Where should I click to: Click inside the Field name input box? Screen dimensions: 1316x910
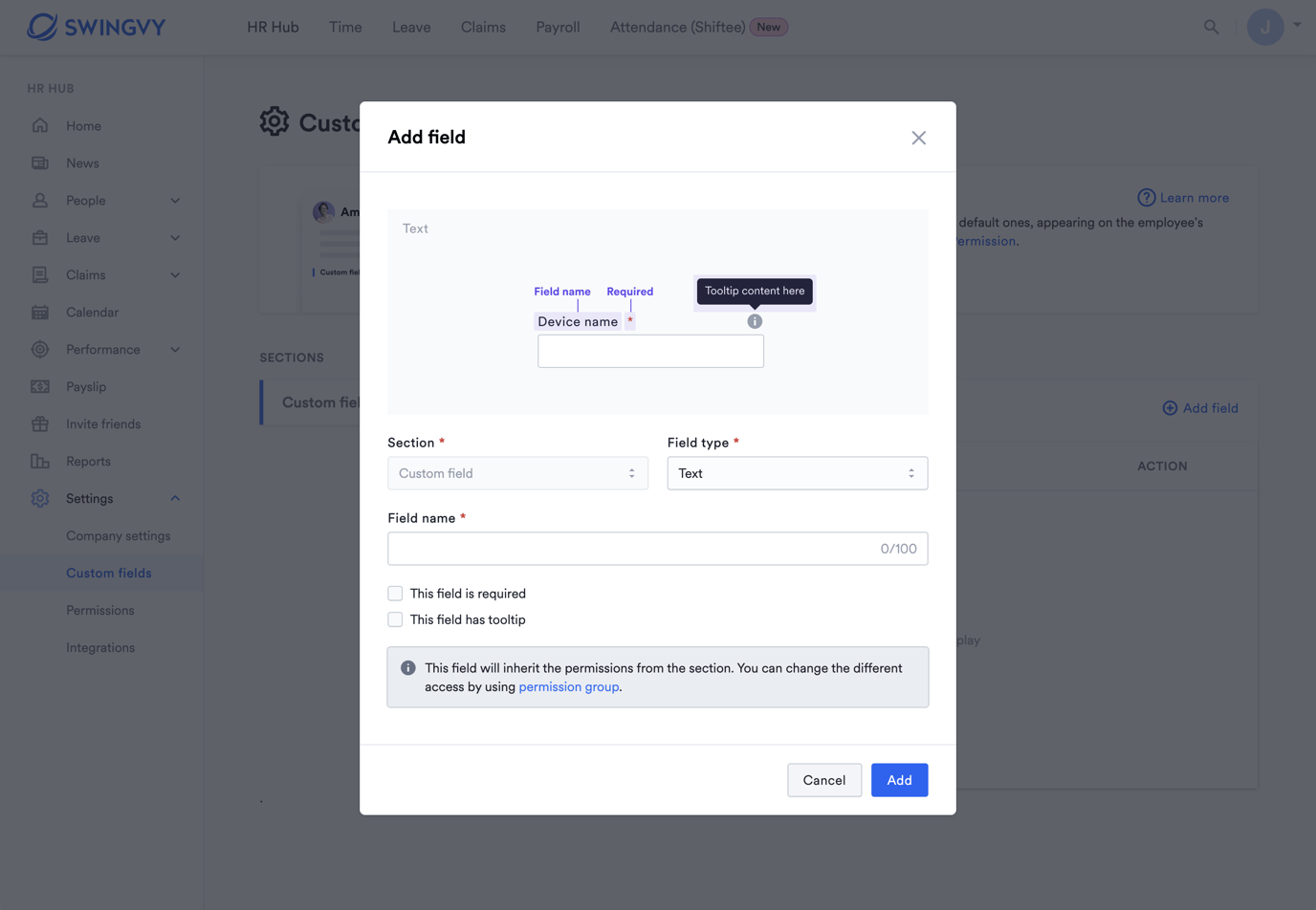pos(657,548)
